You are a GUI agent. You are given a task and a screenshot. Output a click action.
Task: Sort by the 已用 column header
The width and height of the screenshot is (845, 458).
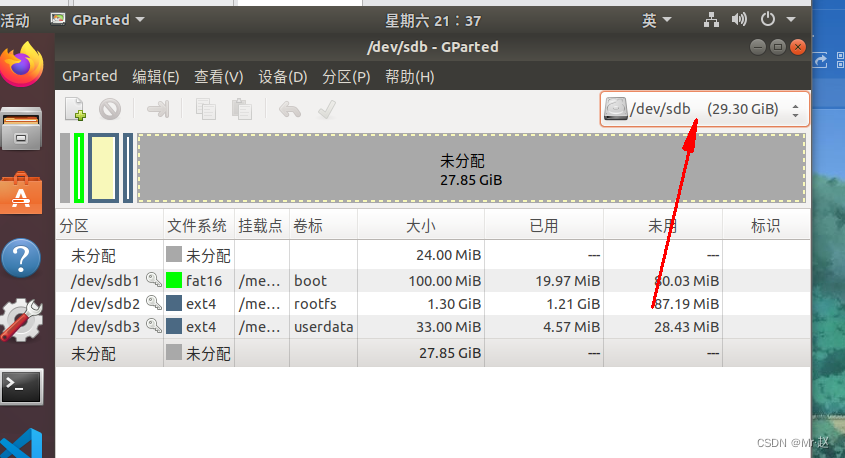coord(544,225)
